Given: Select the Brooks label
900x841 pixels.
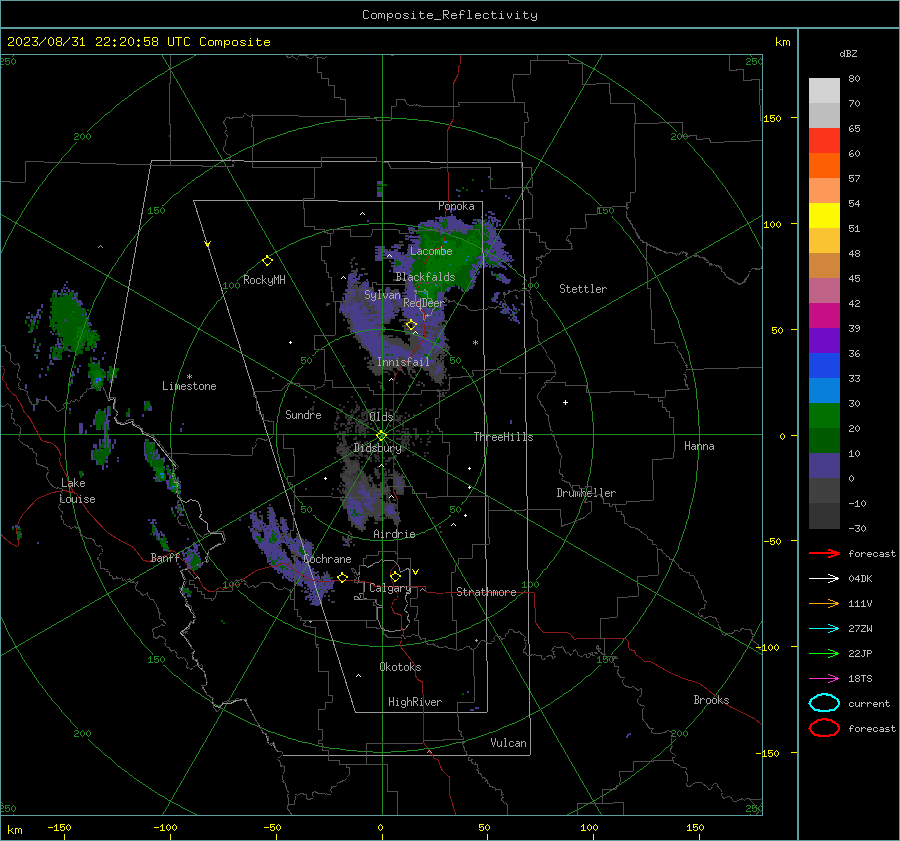Looking at the screenshot, I should pyautogui.click(x=711, y=700).
